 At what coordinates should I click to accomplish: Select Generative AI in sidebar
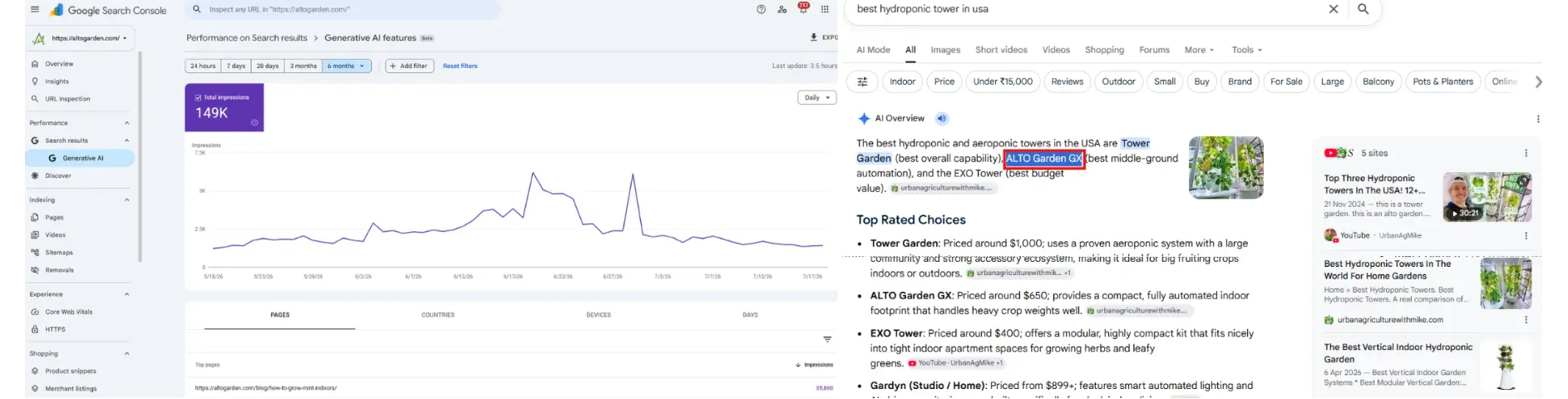(x=80, y=158)
